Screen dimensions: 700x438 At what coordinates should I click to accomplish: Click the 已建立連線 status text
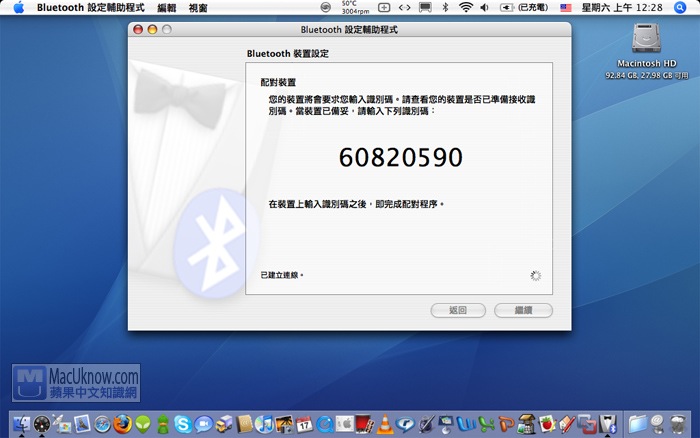click(x=282, y=275)
